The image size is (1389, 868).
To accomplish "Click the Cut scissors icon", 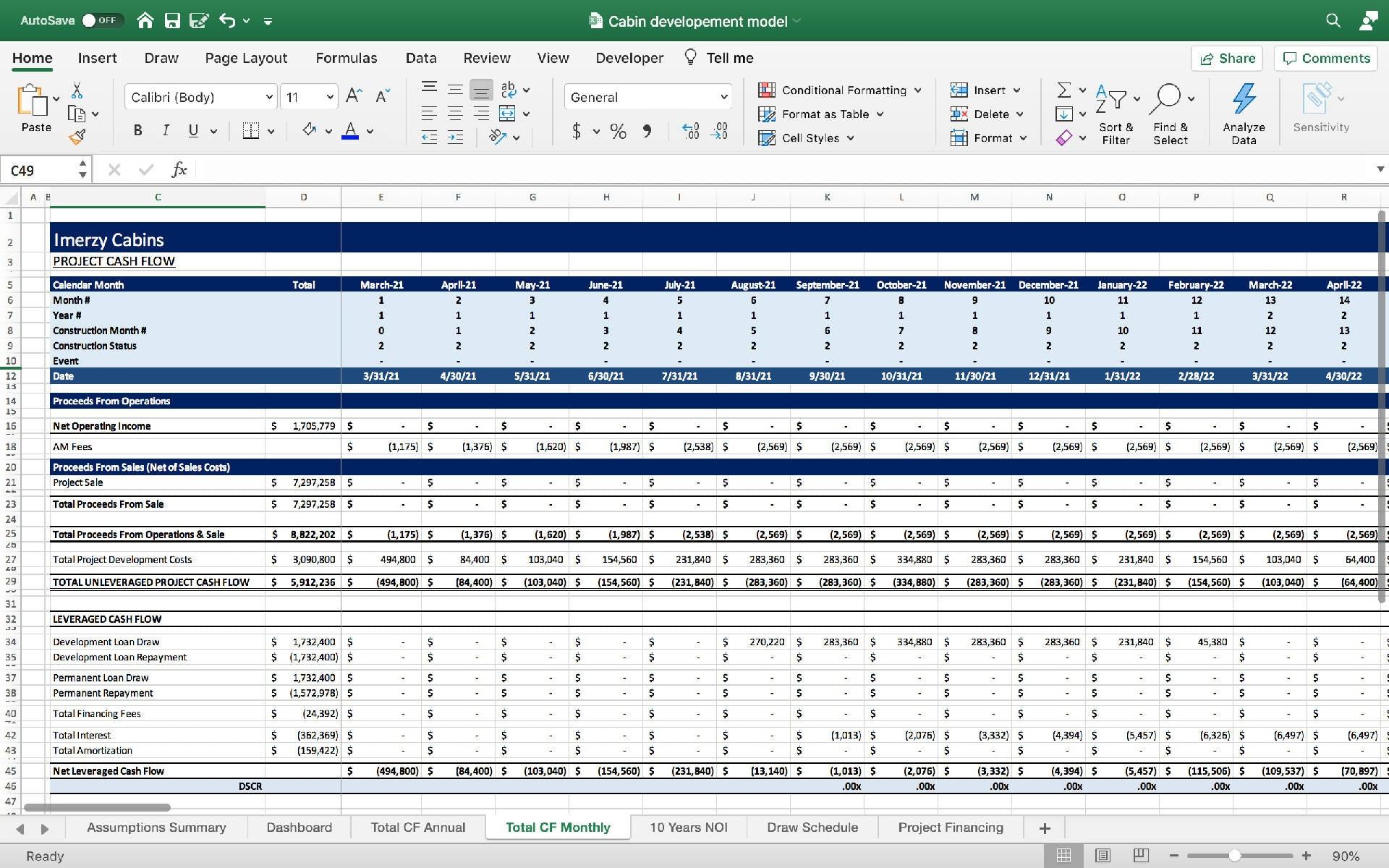I will [x=77, y=90].
